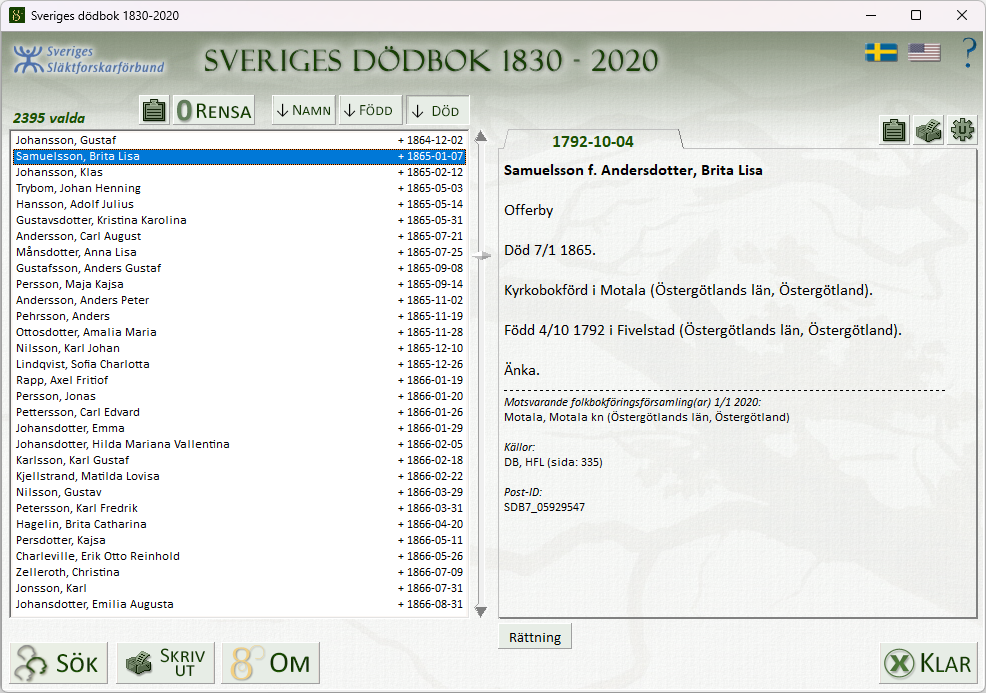Click the source text DB, HFL (sida: 335)
The height and width of the screenshot is (693, 986).
tap(553, 462)
